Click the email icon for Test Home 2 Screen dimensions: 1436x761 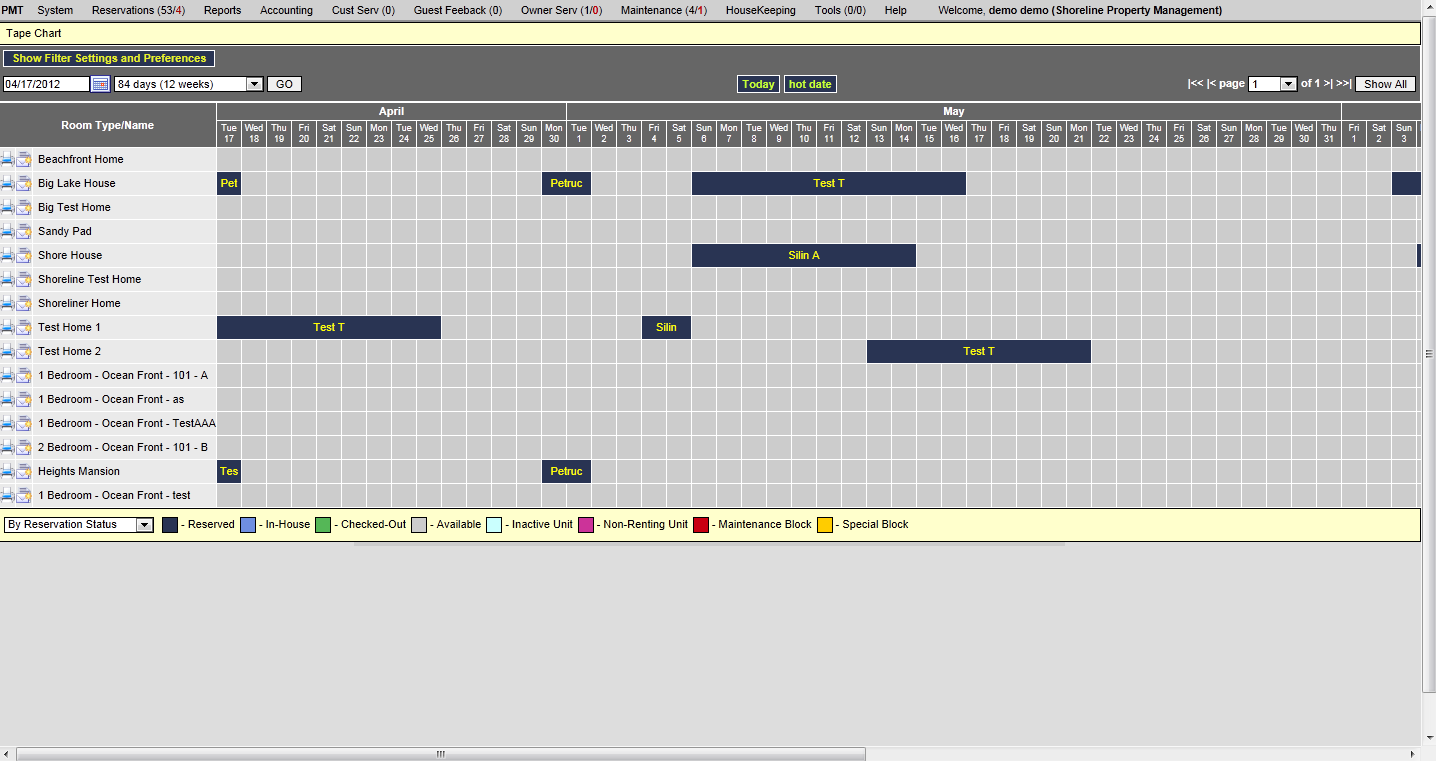click(24, 351)
